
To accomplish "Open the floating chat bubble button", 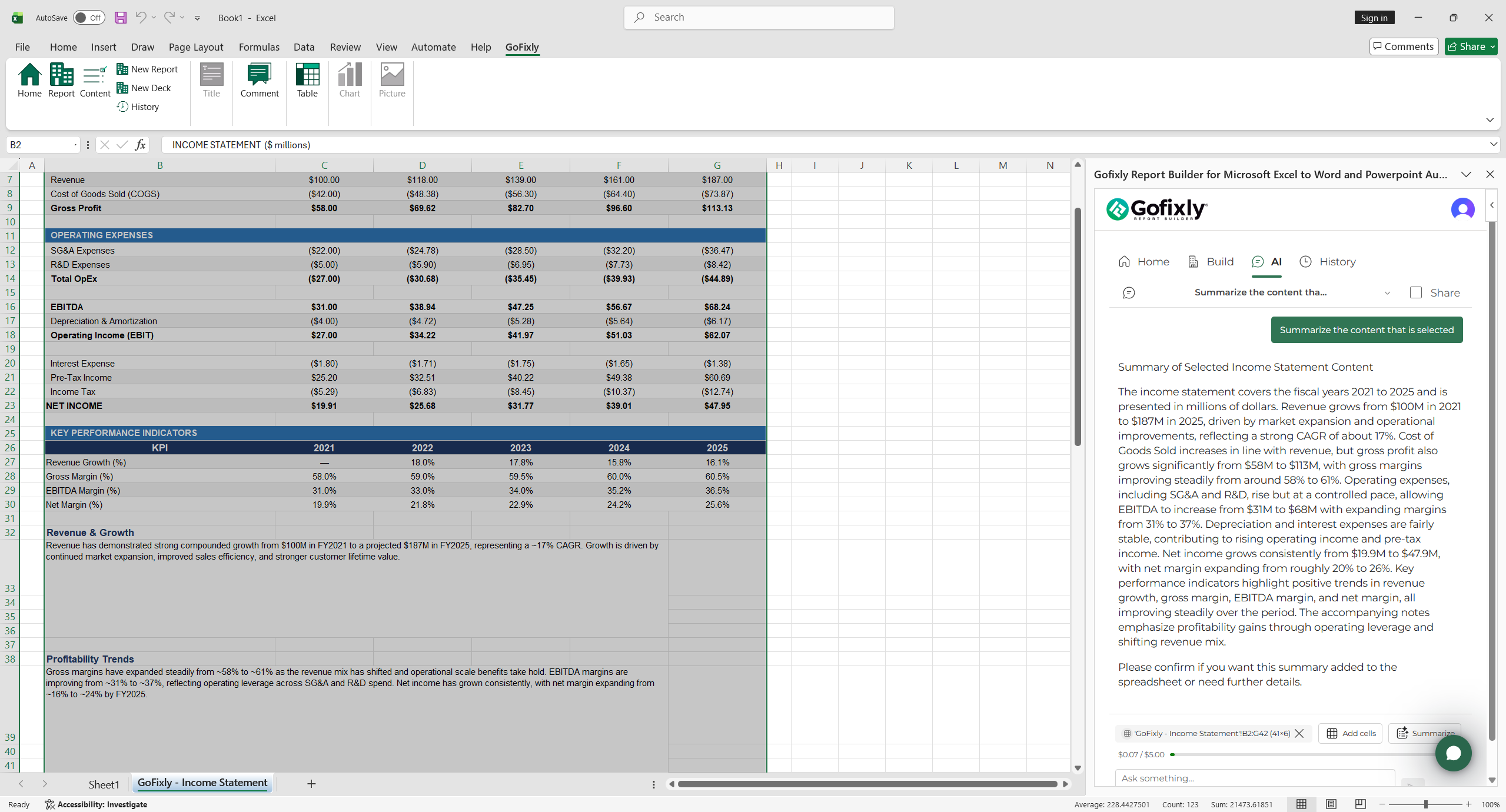I will click(1453, 753).
